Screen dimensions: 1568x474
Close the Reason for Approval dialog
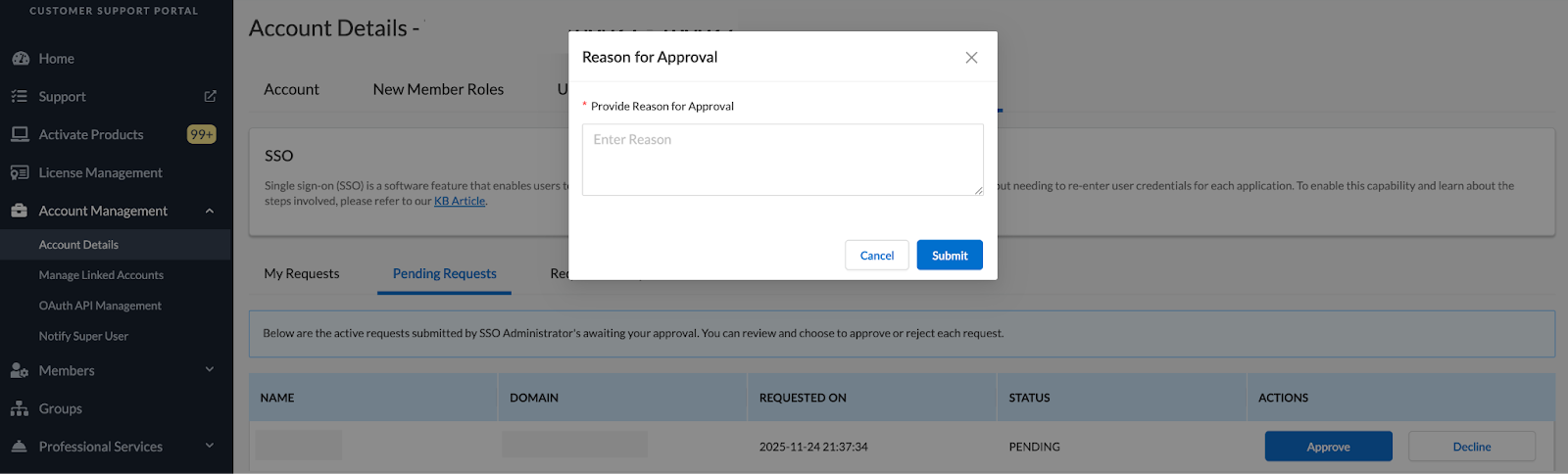pyautogui.click(x=971, y=58)
